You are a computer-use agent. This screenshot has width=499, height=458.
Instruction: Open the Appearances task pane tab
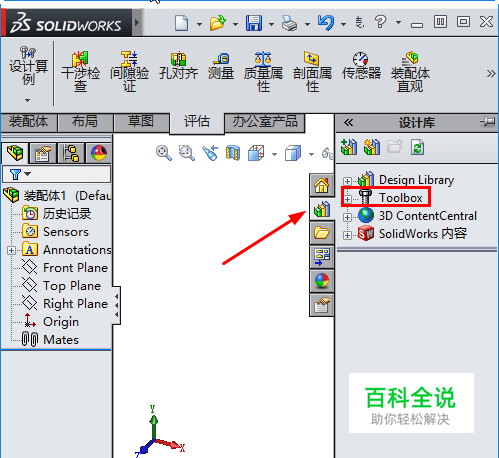click(321, 281)
